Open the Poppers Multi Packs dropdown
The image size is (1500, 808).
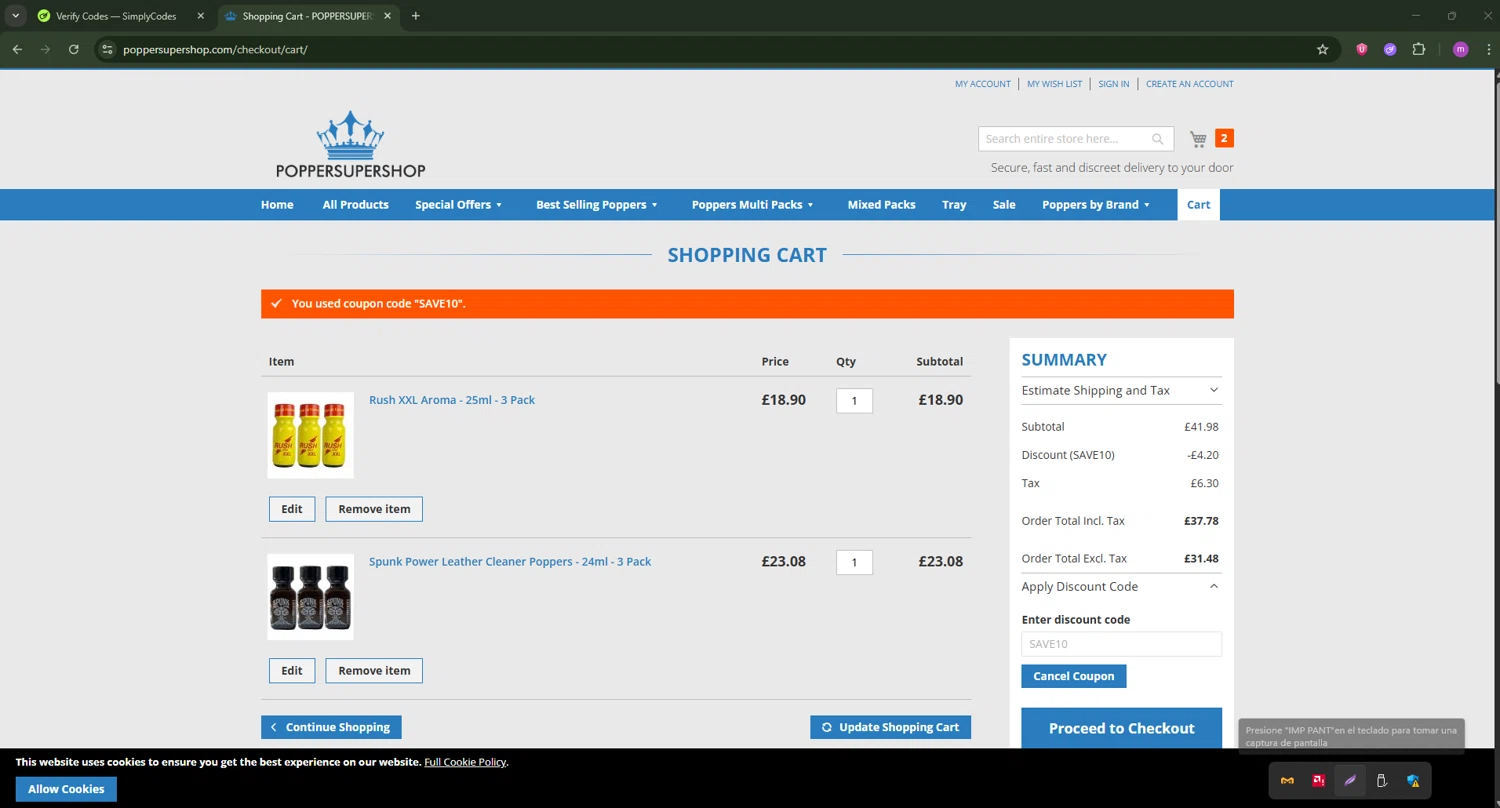click(x=753, y=205)
